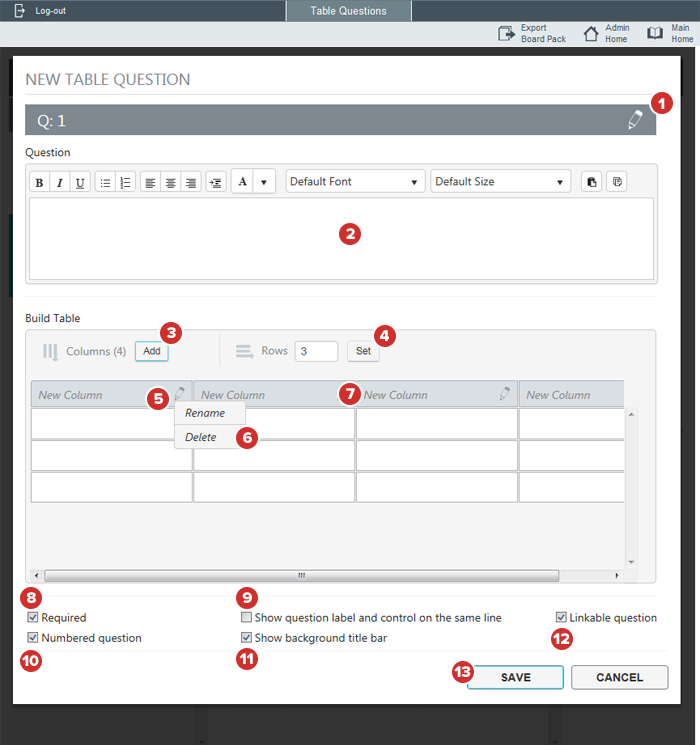This screenshot has height=745, width=700.
Task: Apply italic formatting to question text
Action: pos(59,182)
